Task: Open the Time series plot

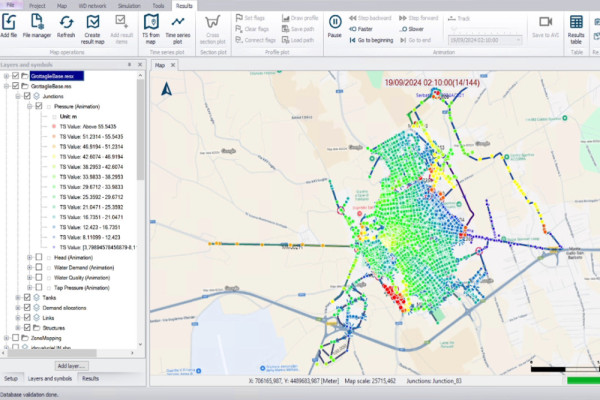Action: pyautogui.click(x=178, y=28)
